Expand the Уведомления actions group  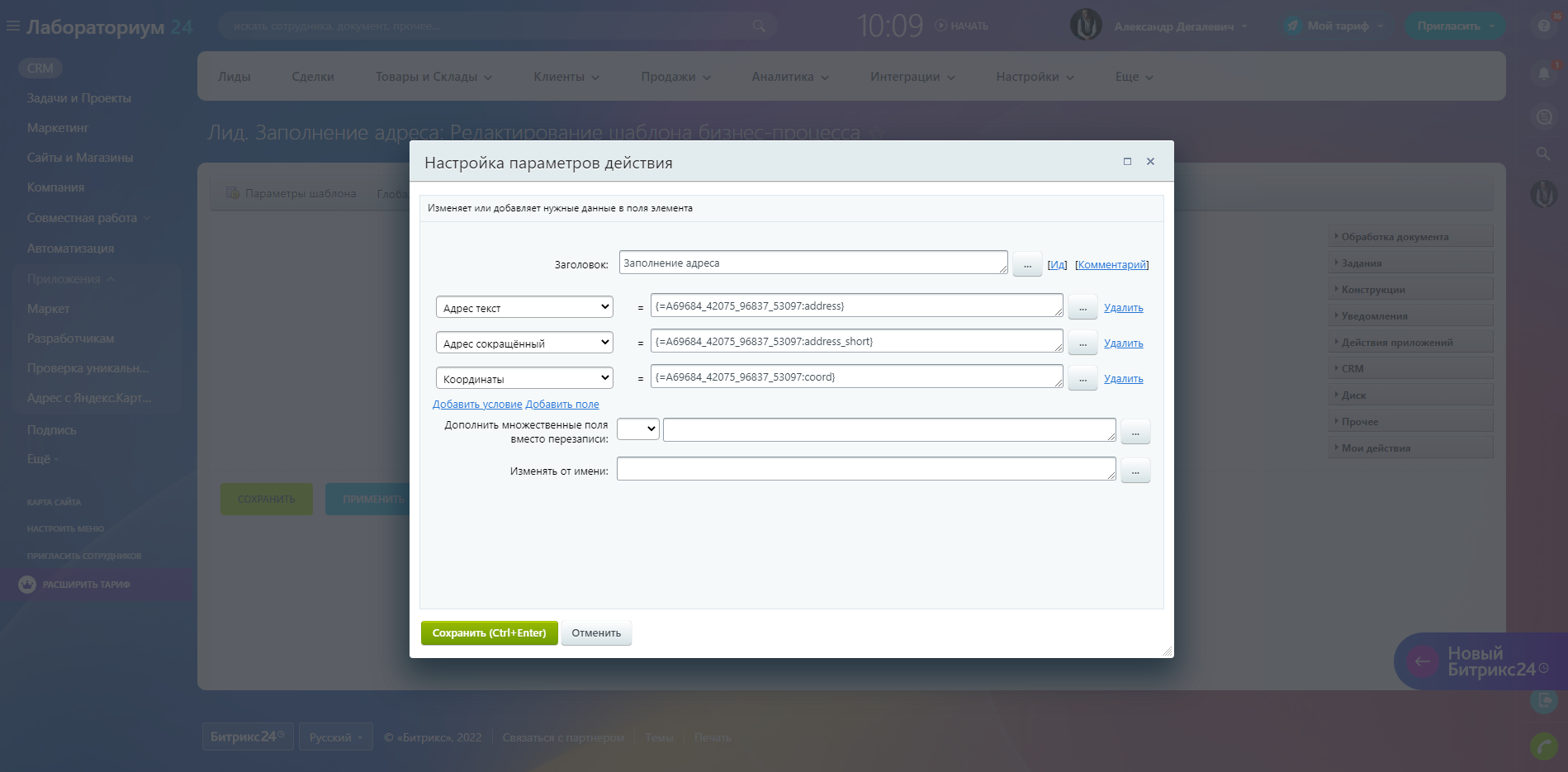tap(1411, 316)
